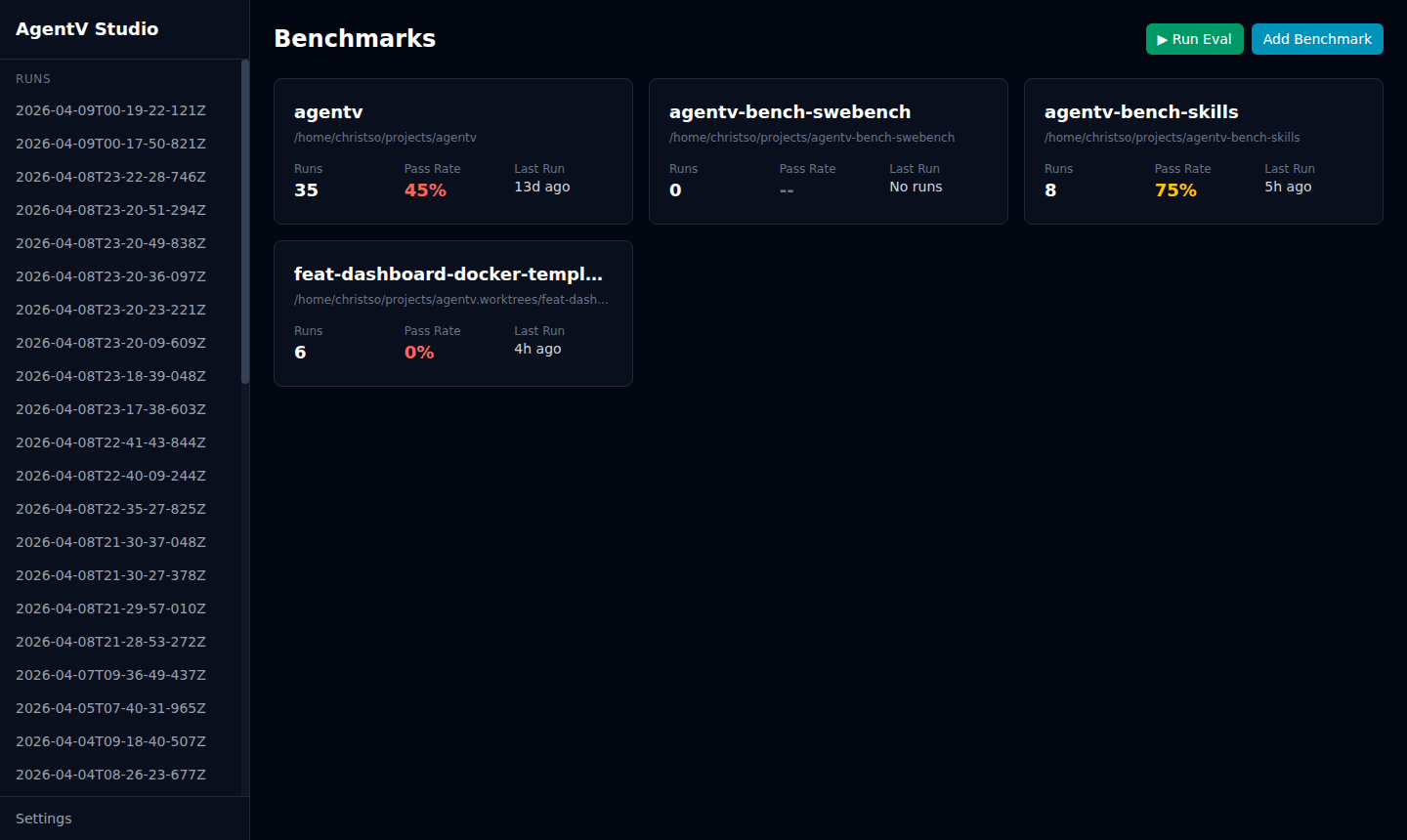Select the RUNS section header
Viewport: 1407px width, 840px height.
pos(33,78)
